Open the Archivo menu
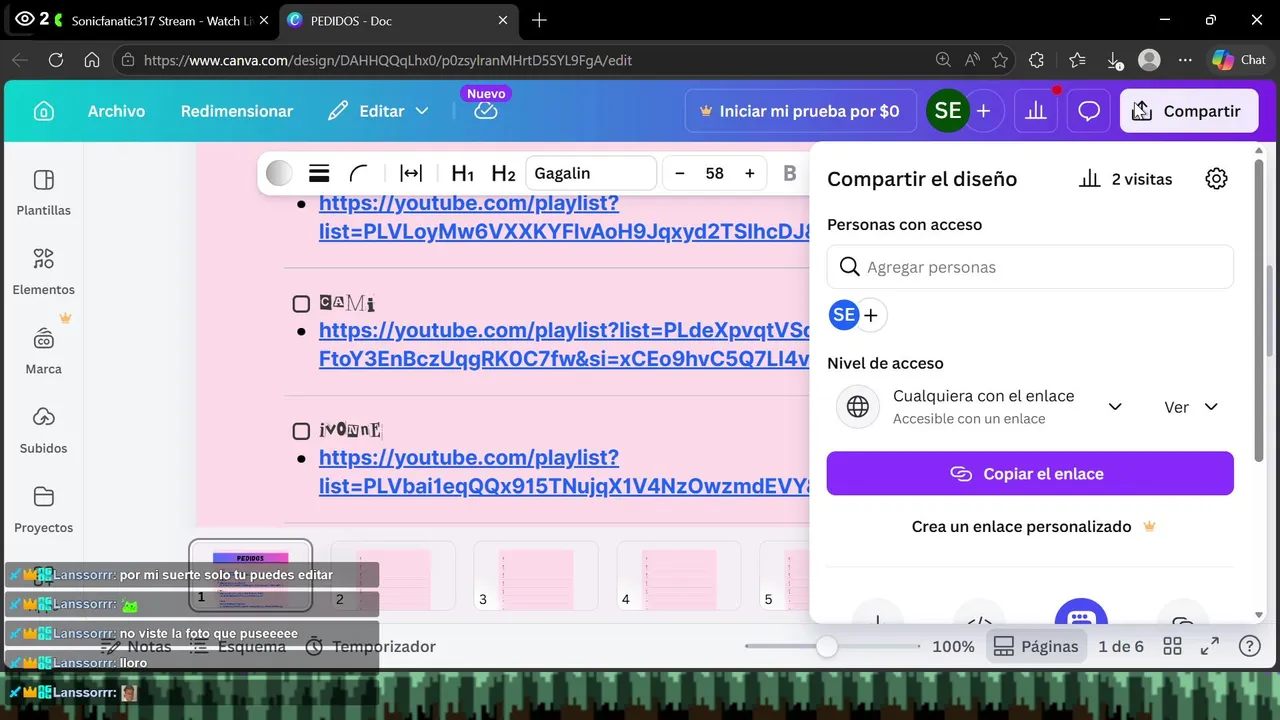This screenshot has width=1280, height=720. tap(116, 111)
